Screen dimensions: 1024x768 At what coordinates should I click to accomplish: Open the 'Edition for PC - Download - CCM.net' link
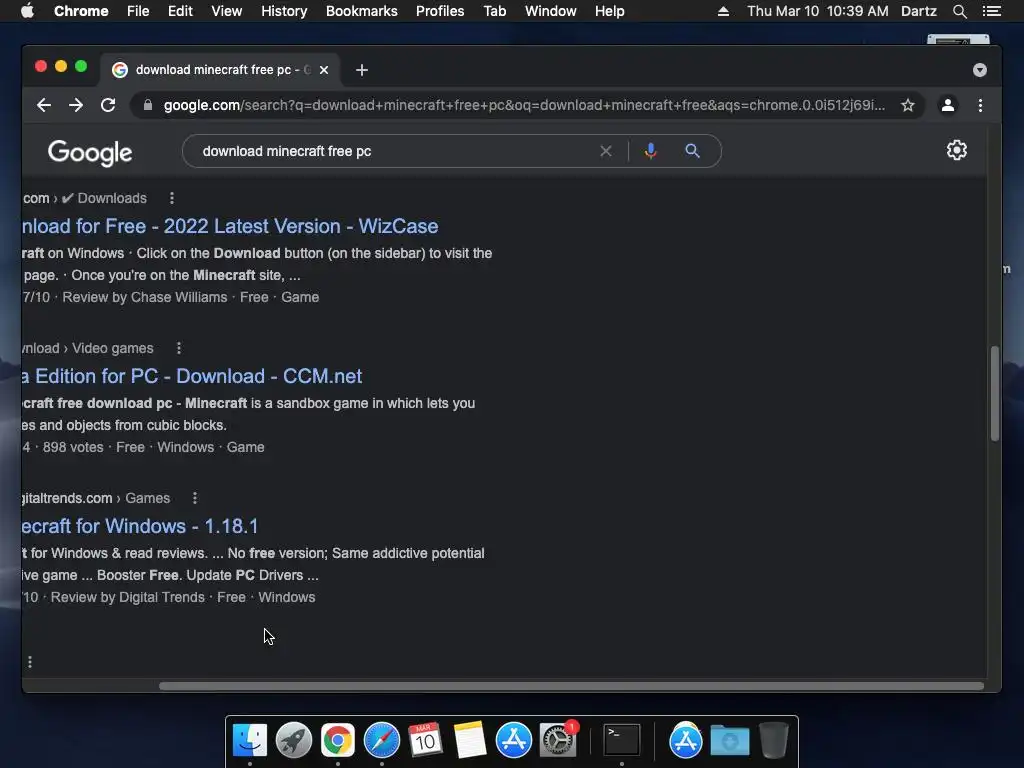coord(192,376)
